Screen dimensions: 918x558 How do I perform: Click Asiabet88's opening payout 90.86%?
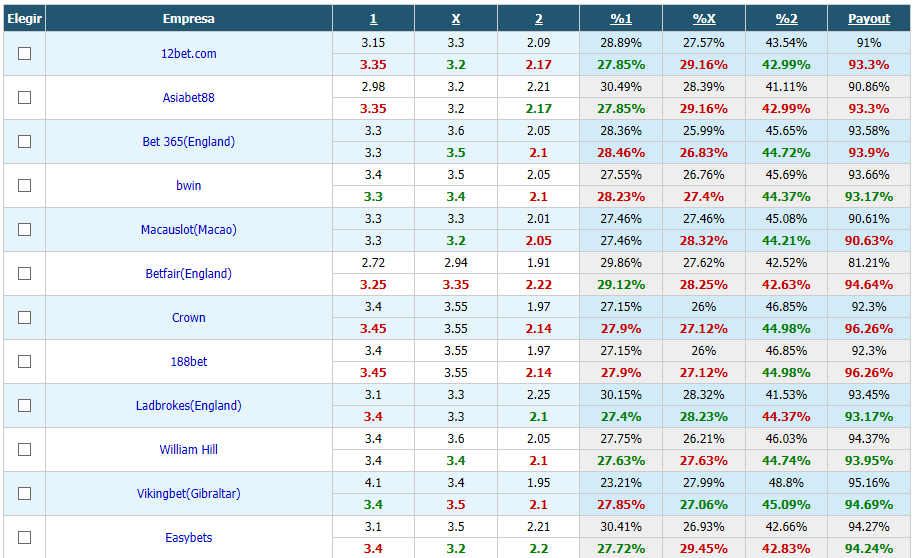[x=869, y=87]
